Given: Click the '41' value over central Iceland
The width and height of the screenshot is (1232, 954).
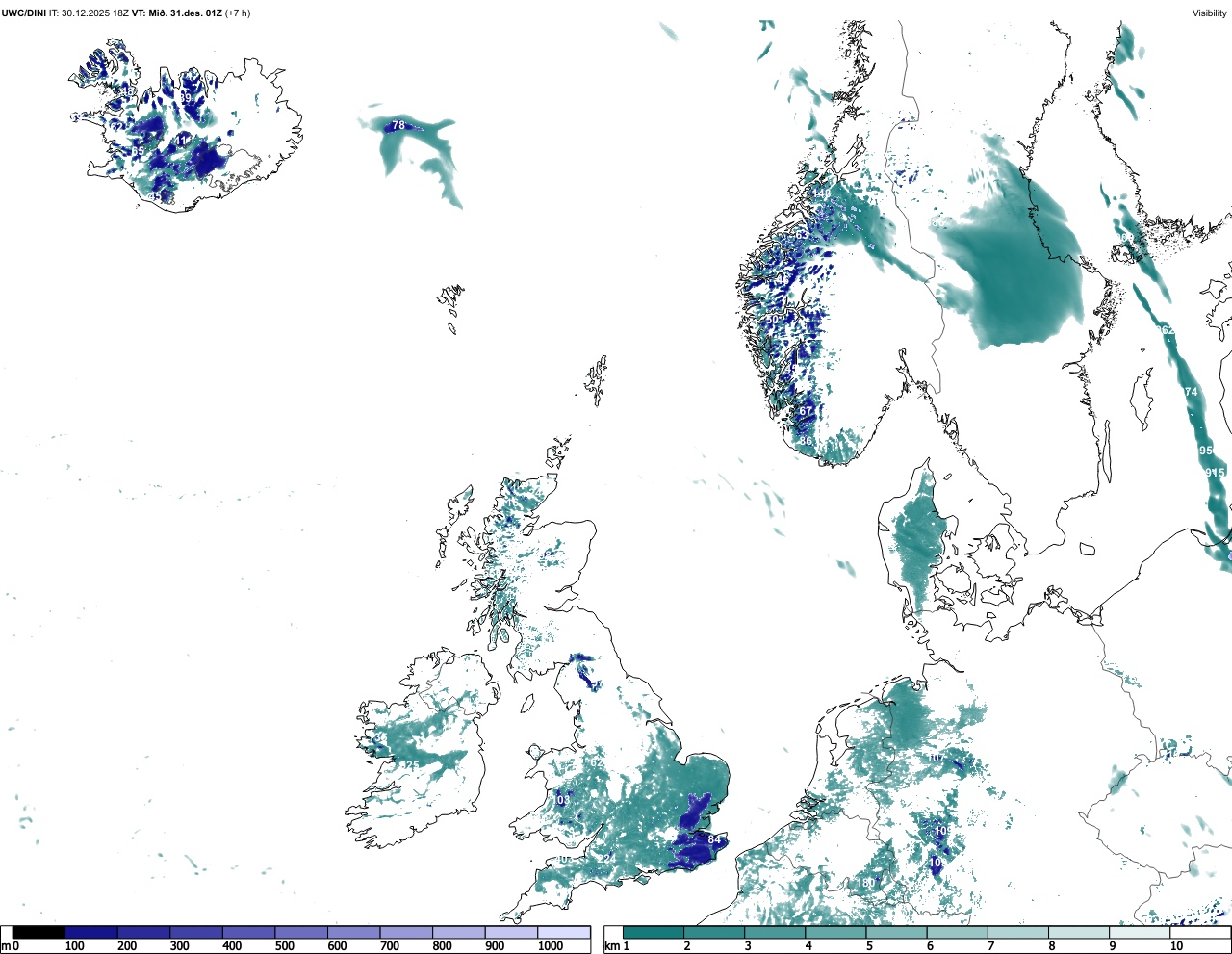Looking at the screenshot, I should click(x=181, y=141).
